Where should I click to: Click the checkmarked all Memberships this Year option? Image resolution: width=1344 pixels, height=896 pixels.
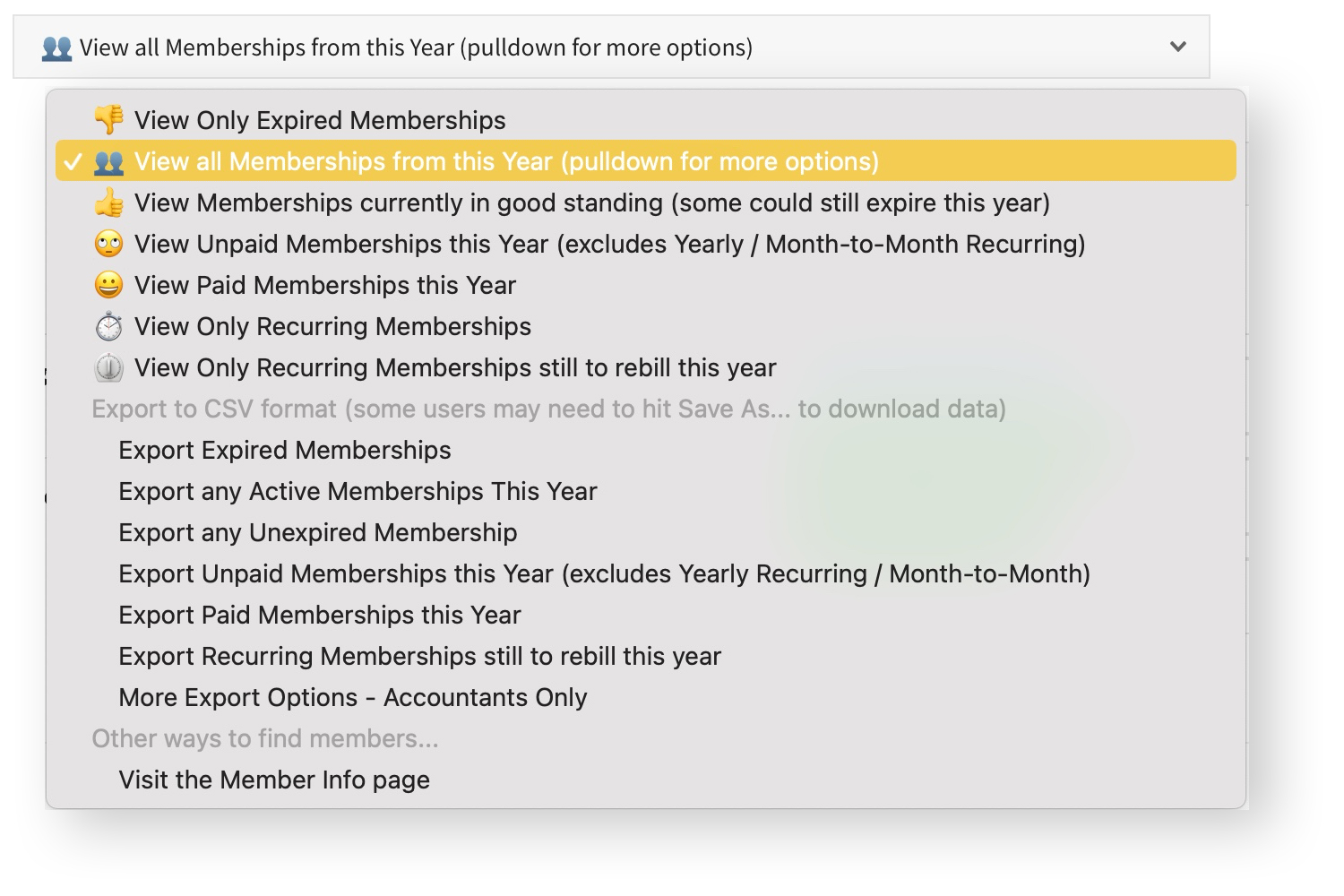506,162
